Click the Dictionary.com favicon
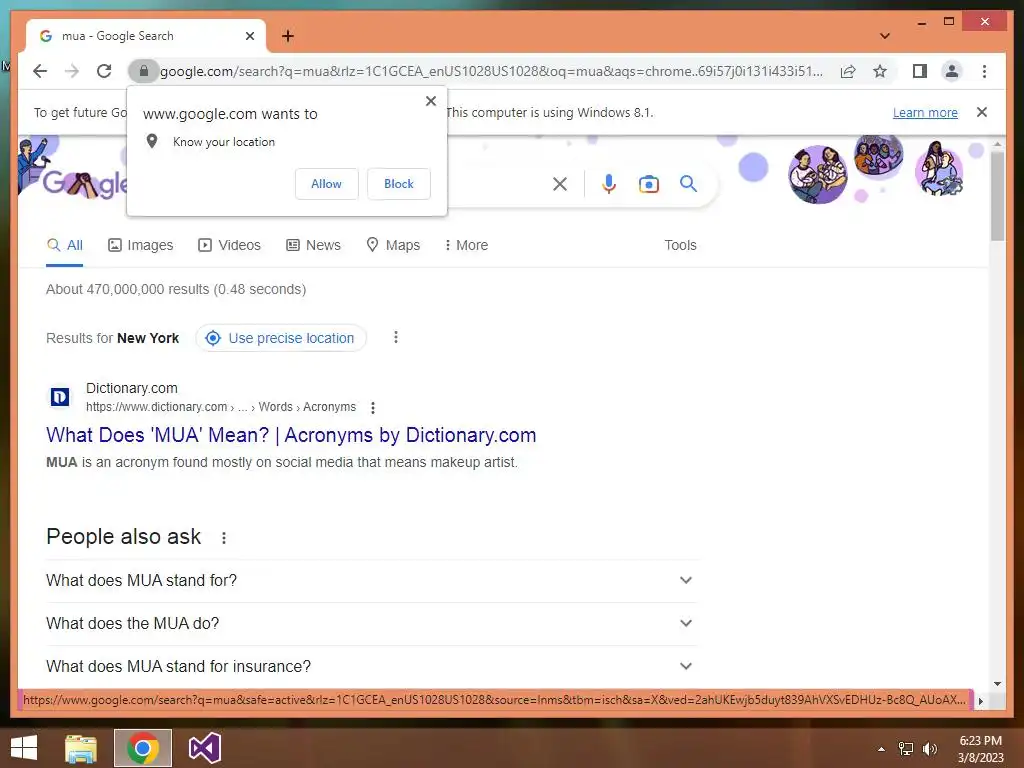Image resolution: width=1024 pixels, height=768 pixels. (60, 397)
